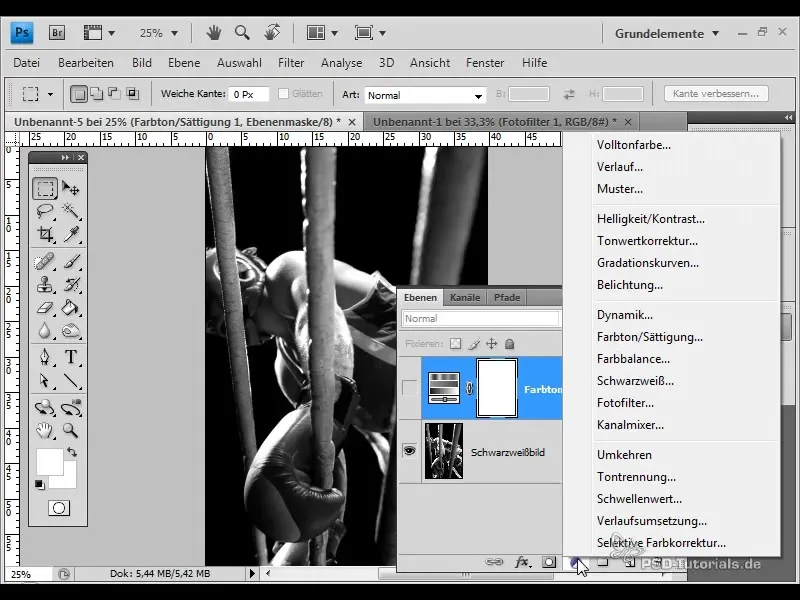Select the History Brush tool
The image size is (800, 600).
(x=70, y=284)
